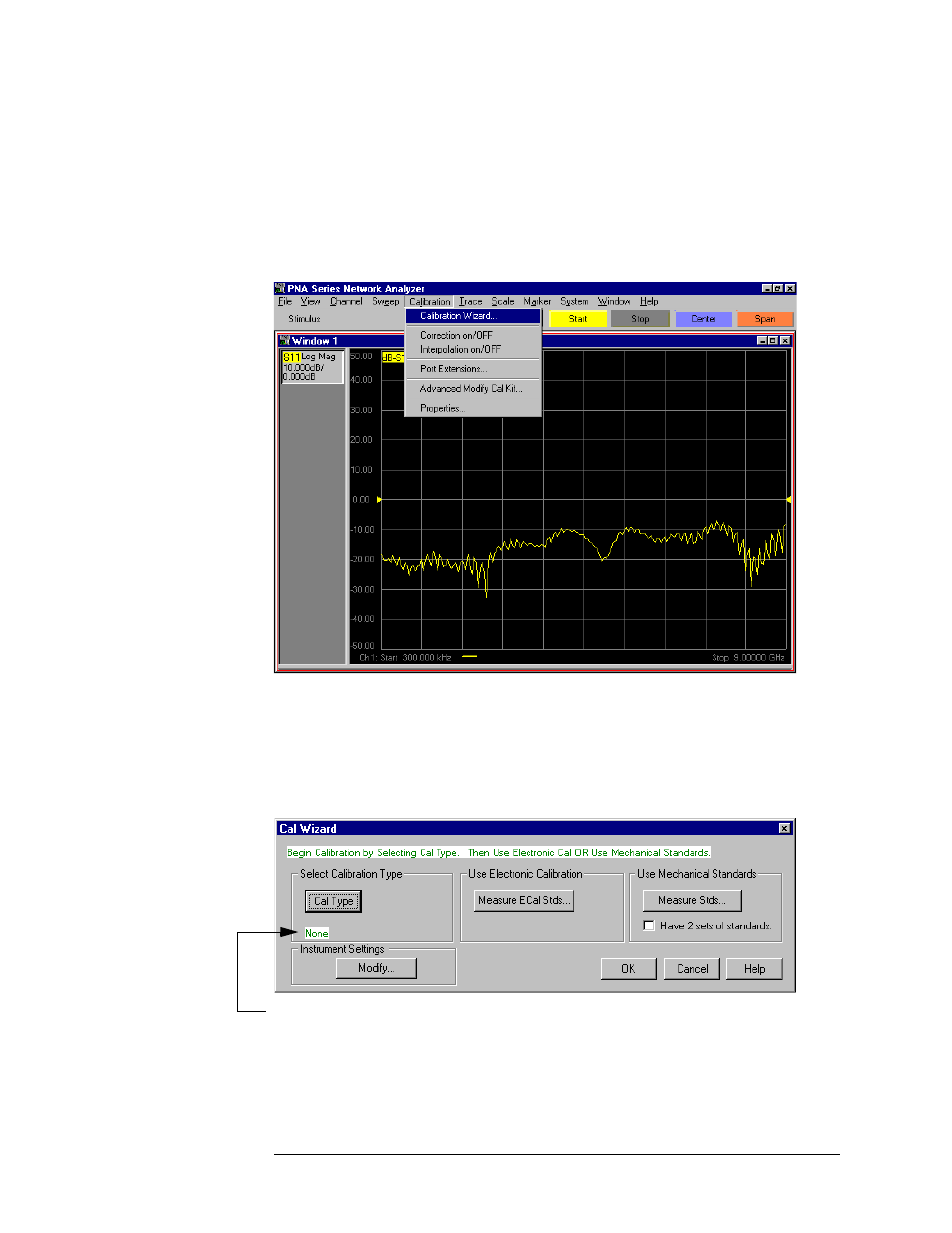This screenshot has height=1233, width=952.
Task: Click the Modify instrument settings button
Action: 375,968
